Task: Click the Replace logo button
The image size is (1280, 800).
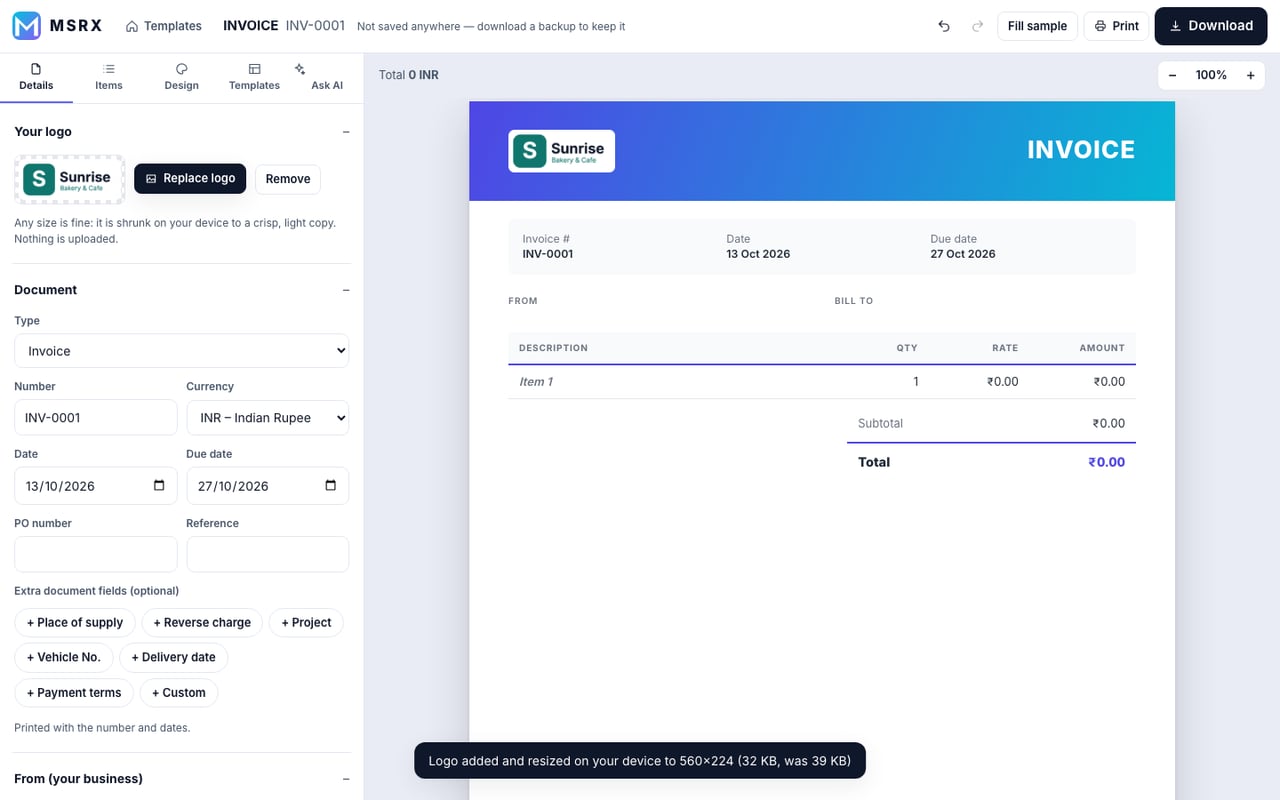Action: pyautogui.click(x=190, y=179)
